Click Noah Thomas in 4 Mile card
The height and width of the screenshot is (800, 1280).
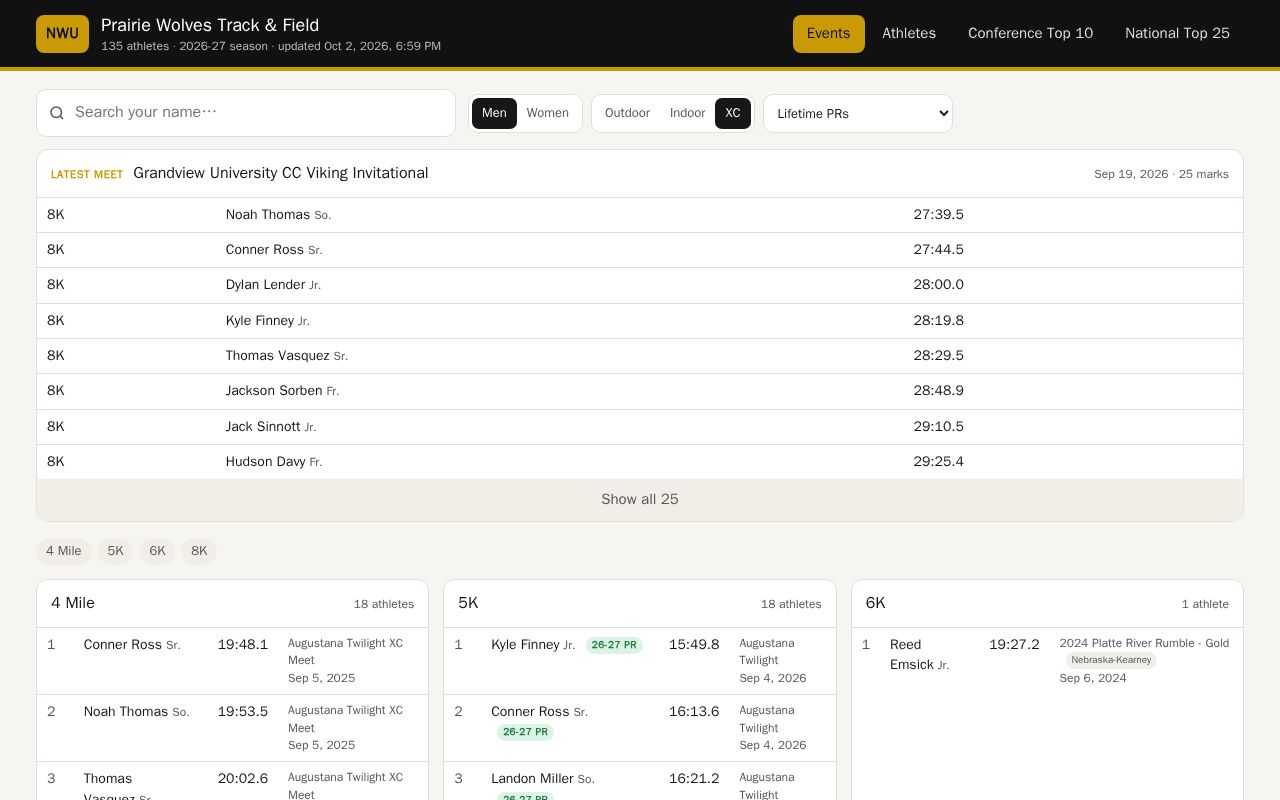126,712
